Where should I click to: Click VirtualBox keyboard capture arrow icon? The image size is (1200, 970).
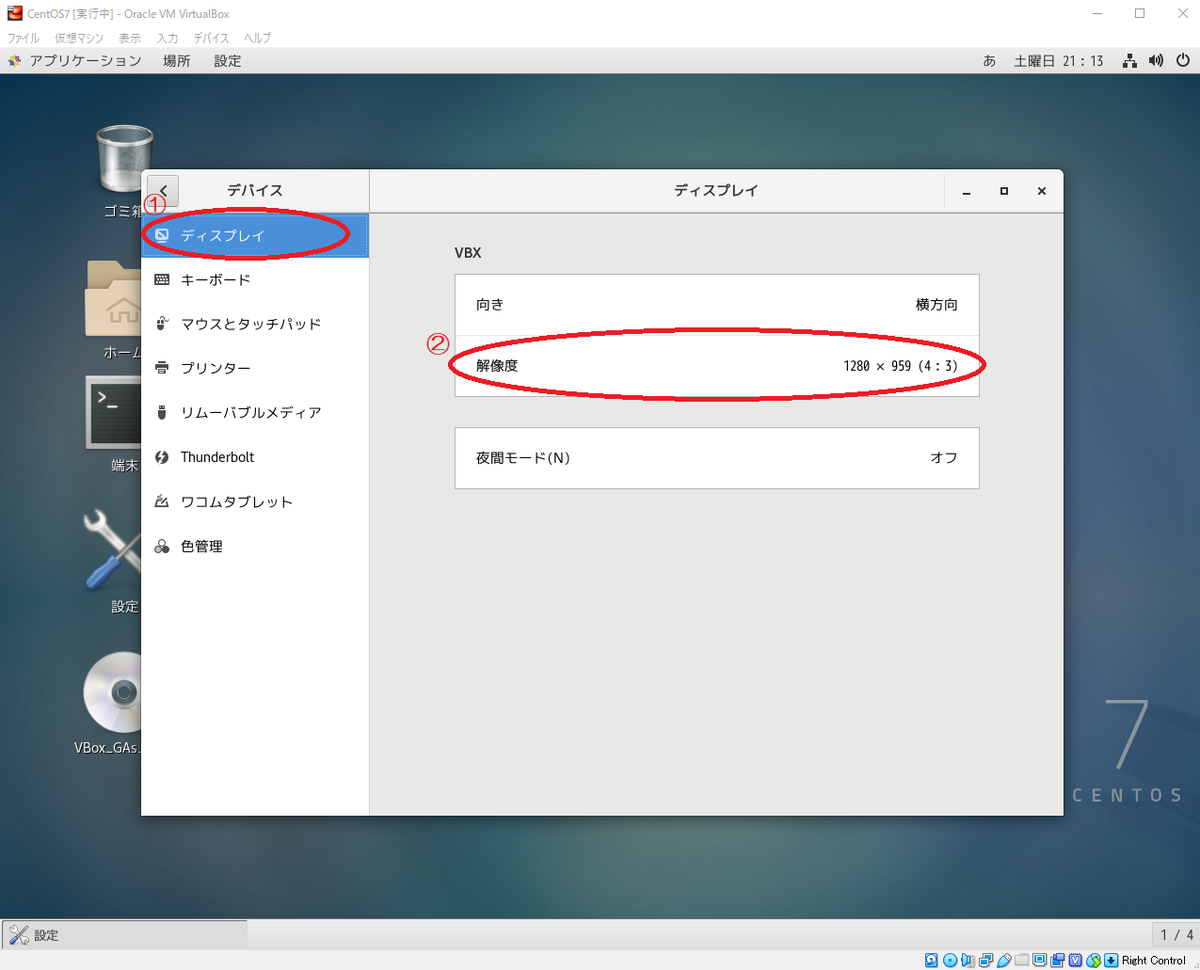tap(1111, 960)
